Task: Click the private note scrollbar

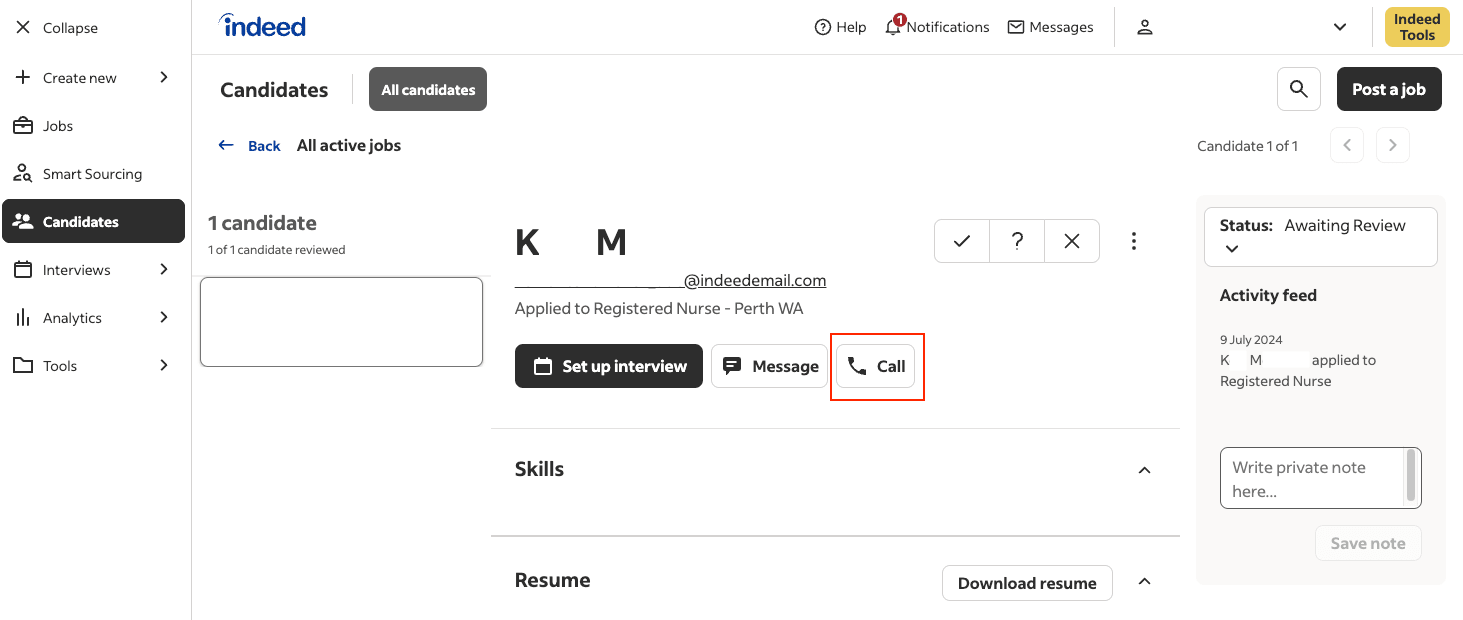Action: pos(1411,475)
